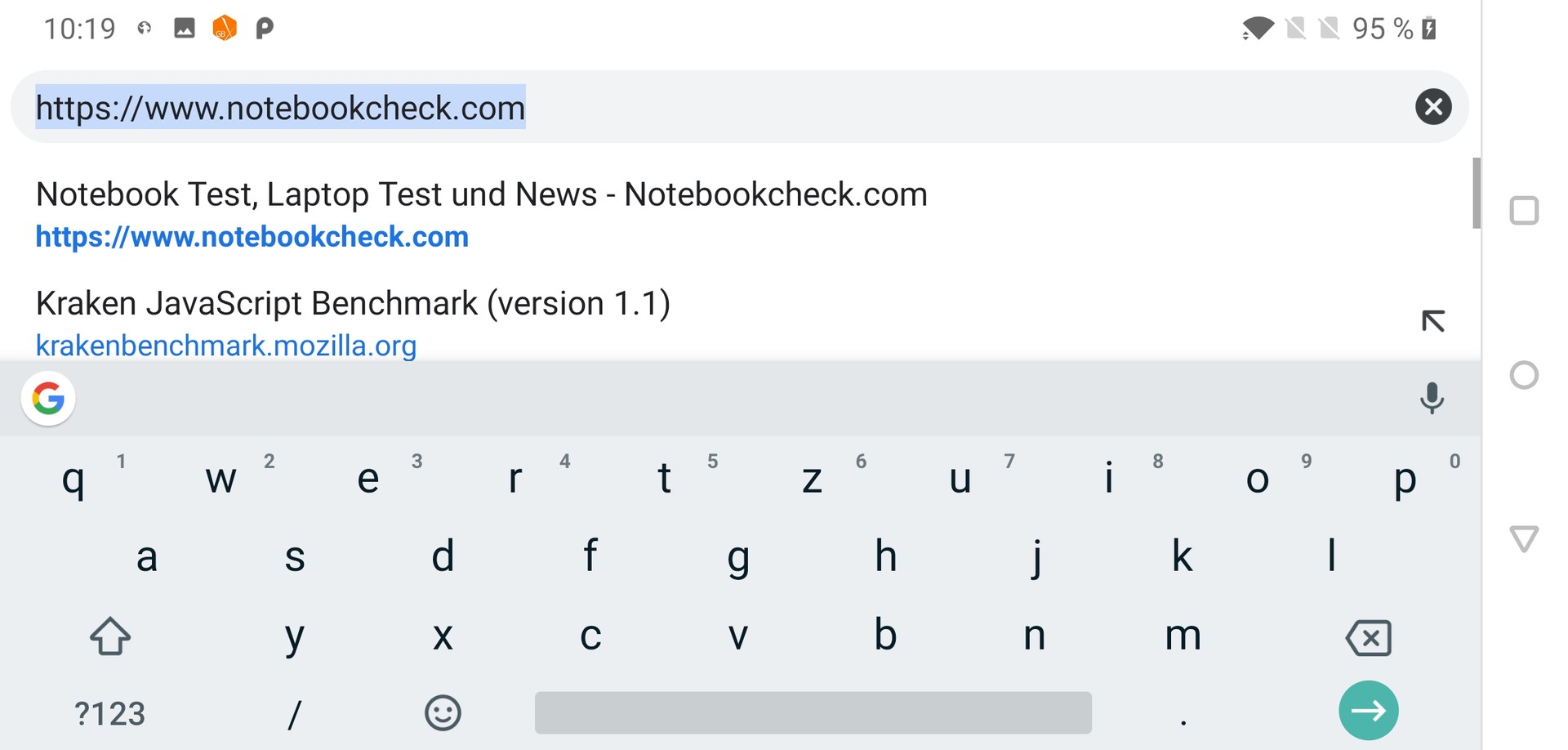The height and width of the screenshot is (750, 1568).
Task: Clear the URL with the X icon
Action: click(x=1432, y=107)
